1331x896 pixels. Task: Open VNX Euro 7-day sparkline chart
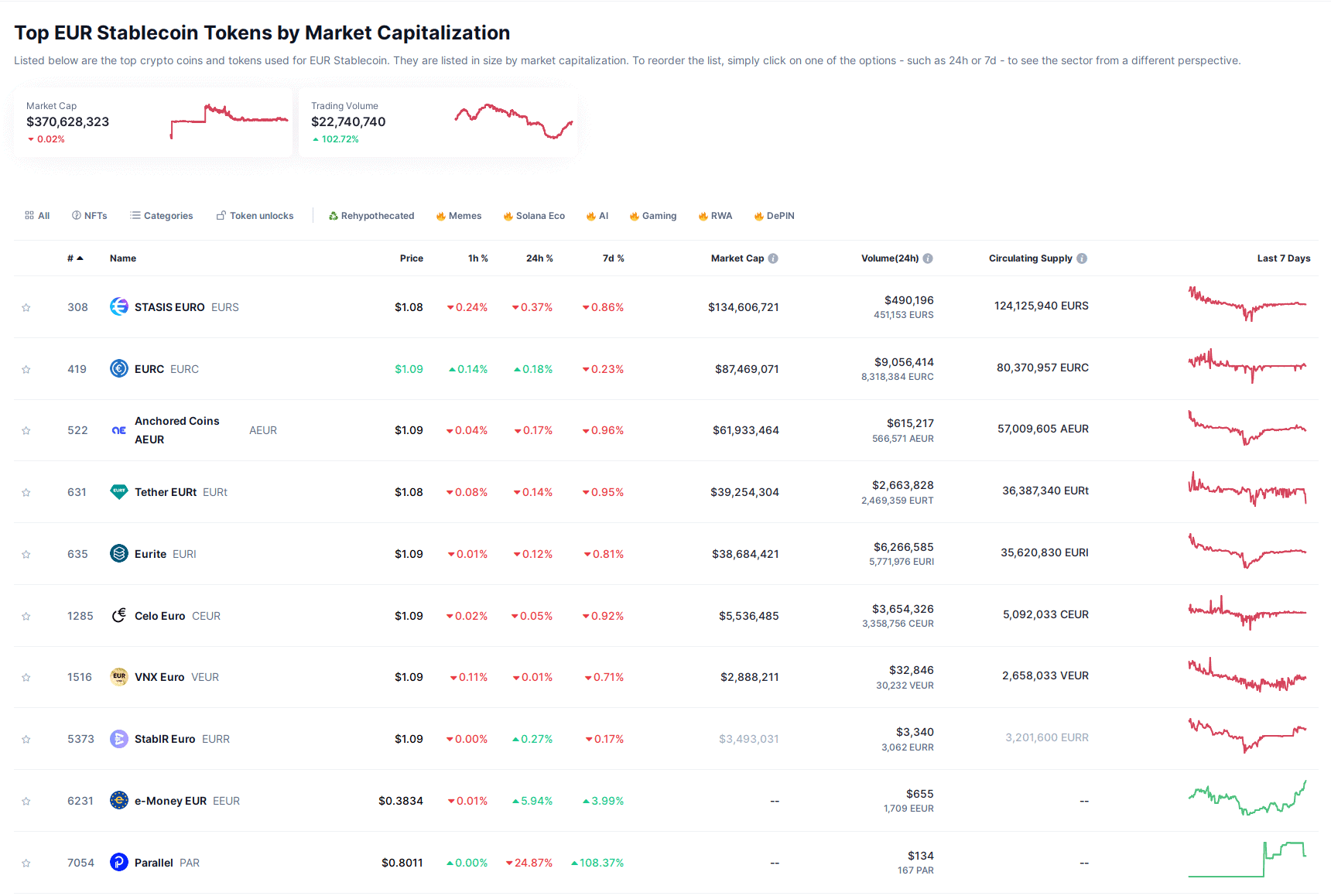pos(1247,674)
